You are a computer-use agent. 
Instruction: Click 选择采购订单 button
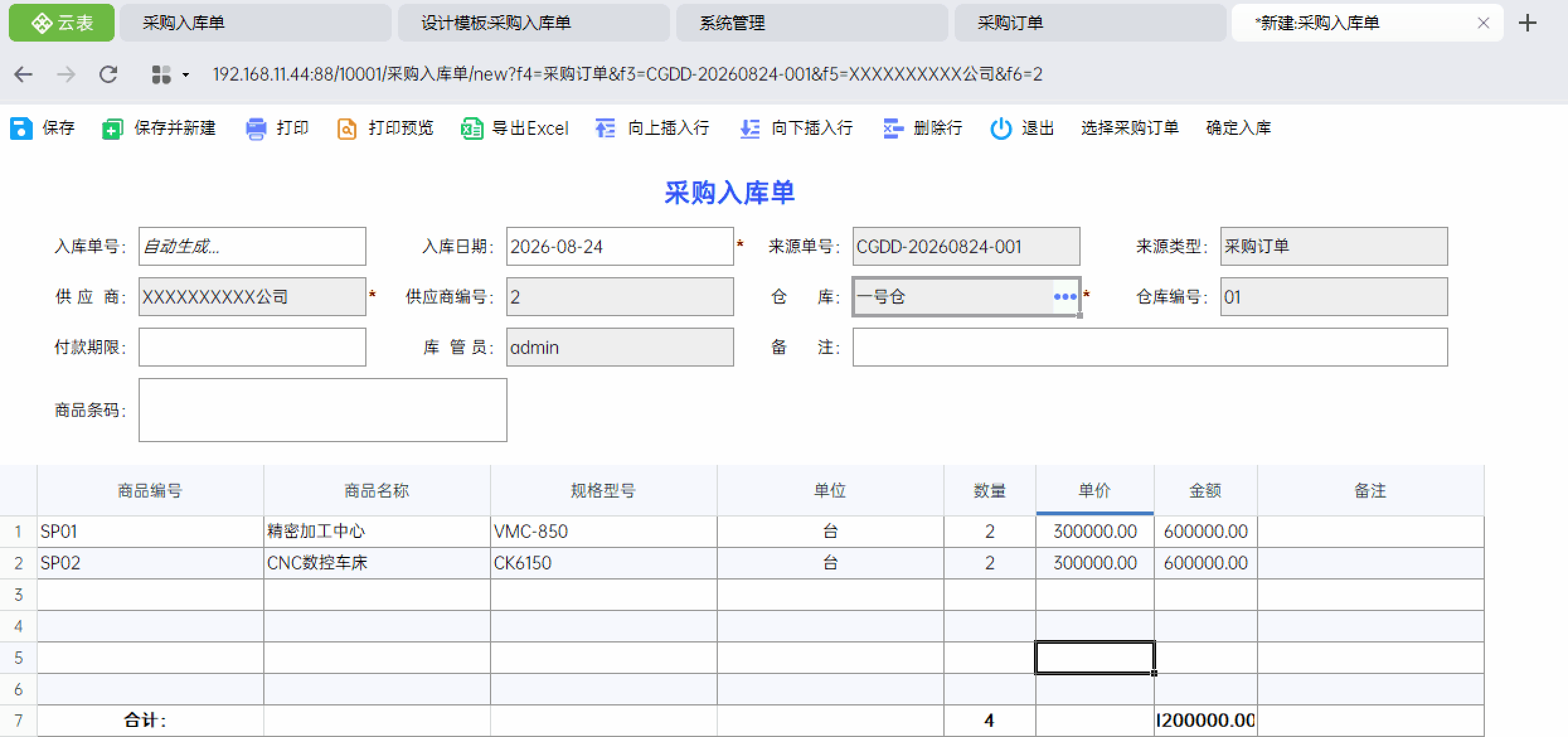[x=1130, y=128]
